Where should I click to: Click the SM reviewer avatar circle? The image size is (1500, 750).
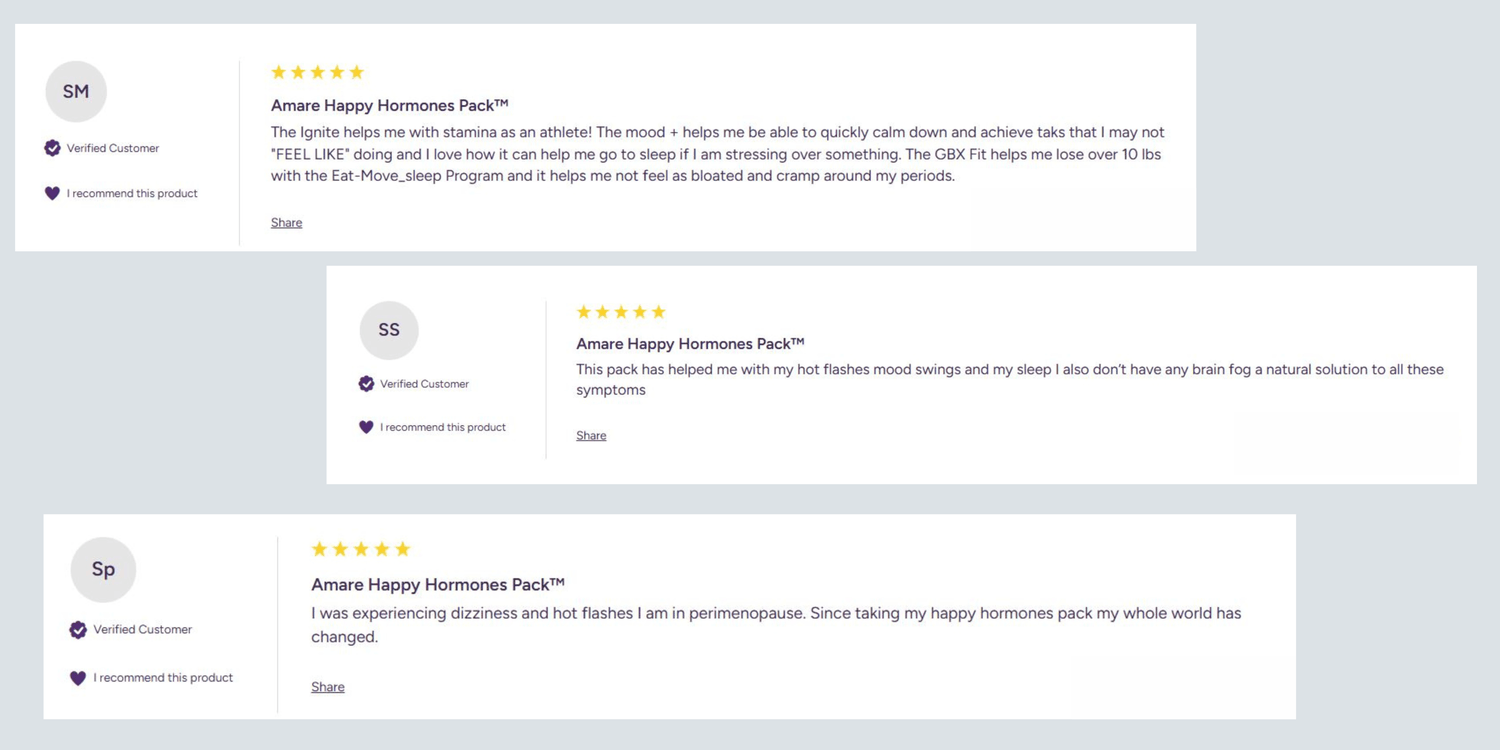tap(76, 91)
